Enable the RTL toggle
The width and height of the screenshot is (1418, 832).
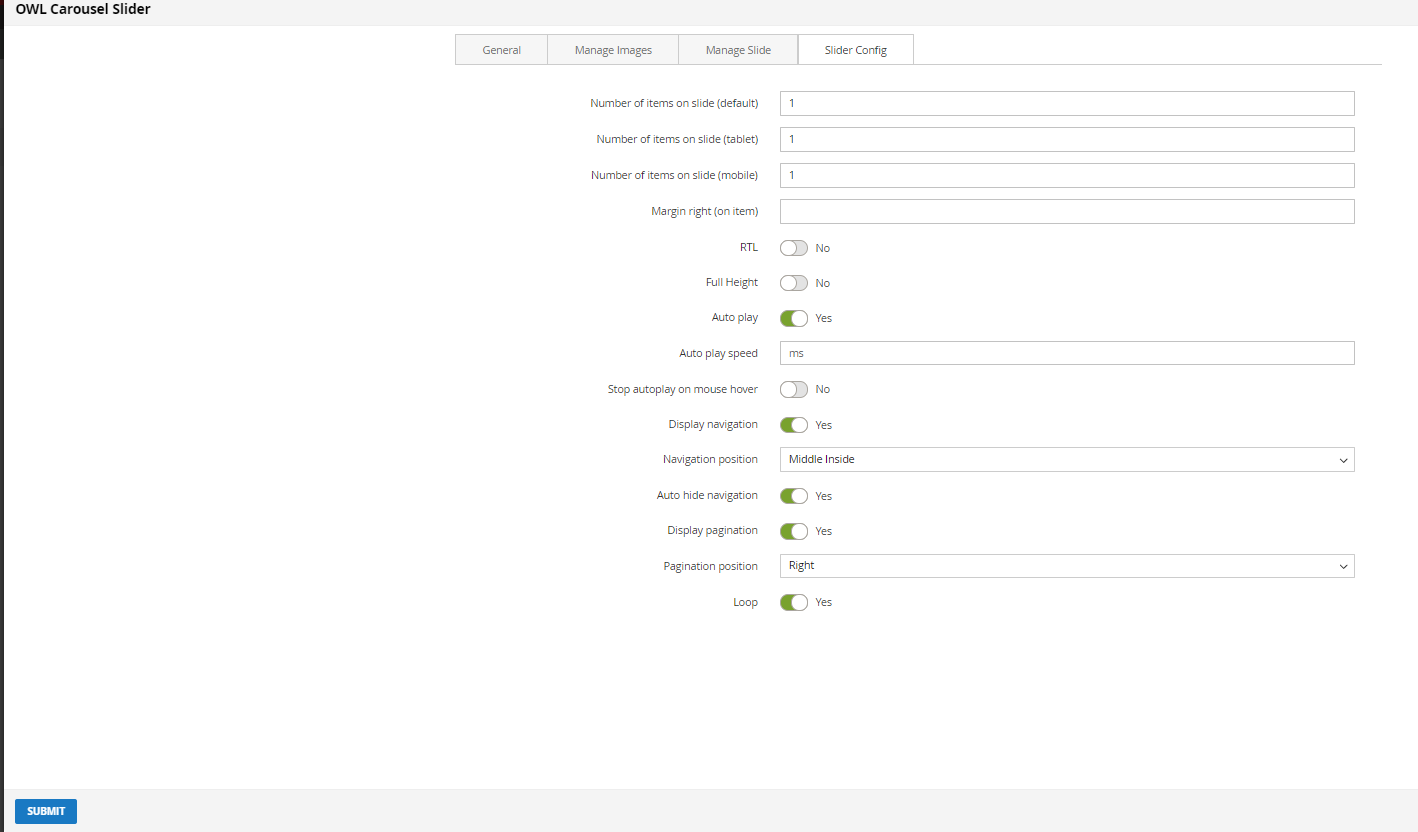tap(794, 248)
